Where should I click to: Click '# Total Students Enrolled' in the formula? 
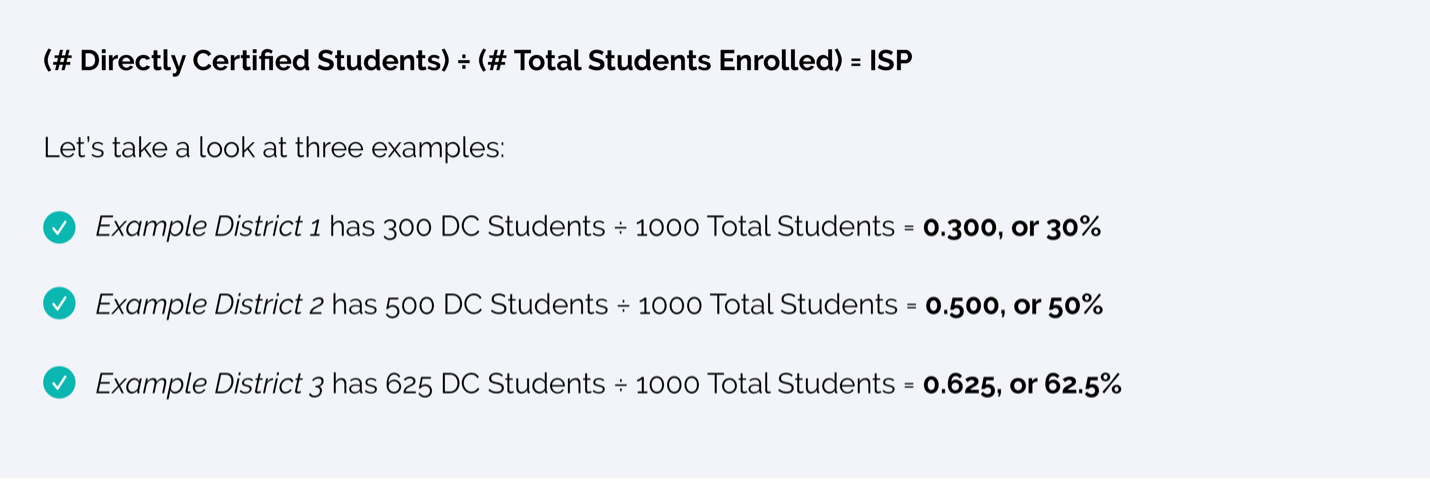(660, 62)
